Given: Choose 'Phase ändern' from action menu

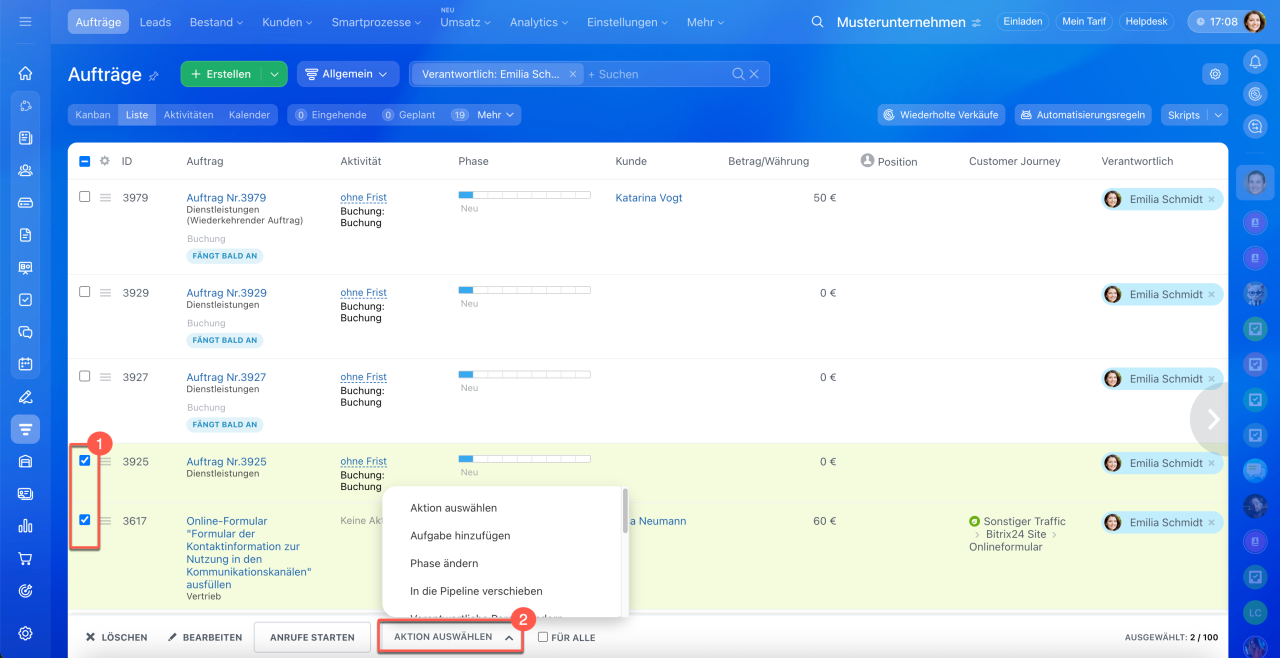Looking at the screenshot, I should point(444,564).
